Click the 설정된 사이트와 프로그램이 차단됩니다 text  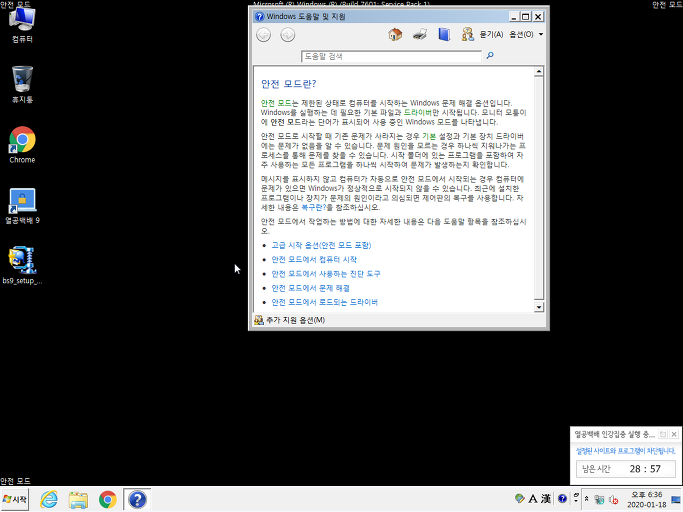click(x=625, y=451)
